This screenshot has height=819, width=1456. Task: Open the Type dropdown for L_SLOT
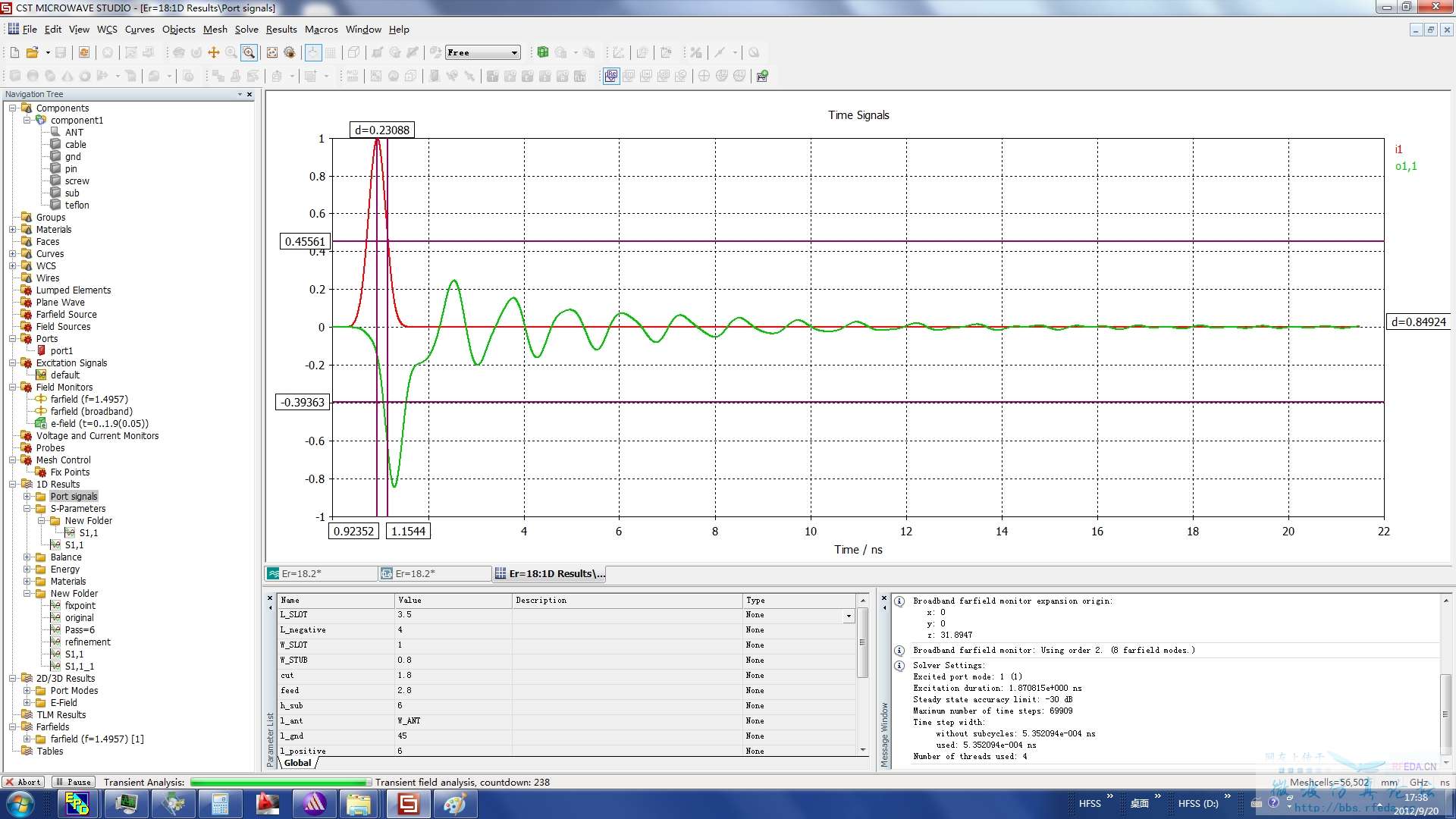849,616
